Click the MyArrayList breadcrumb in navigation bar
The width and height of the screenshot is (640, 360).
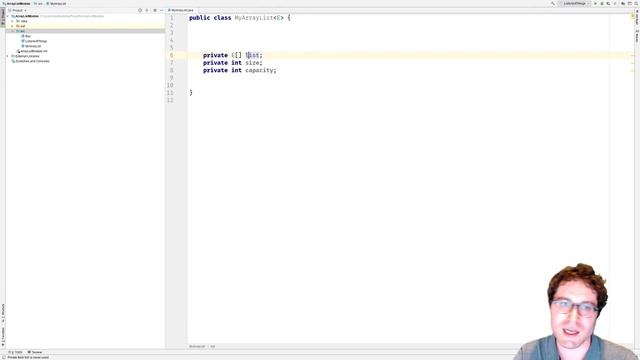[x=56, y=3]
